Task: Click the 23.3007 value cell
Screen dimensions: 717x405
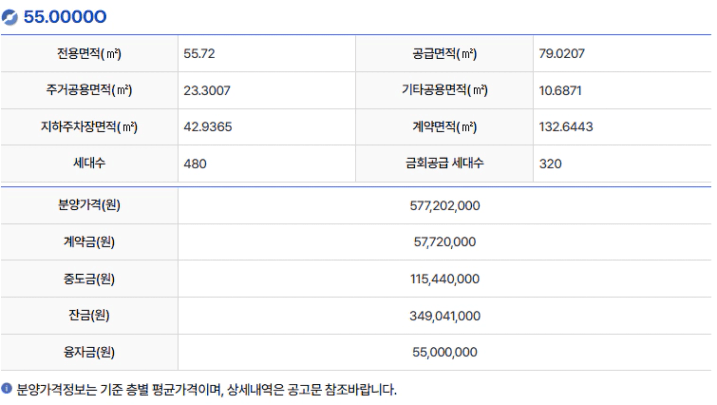Action: click(207, 90)
